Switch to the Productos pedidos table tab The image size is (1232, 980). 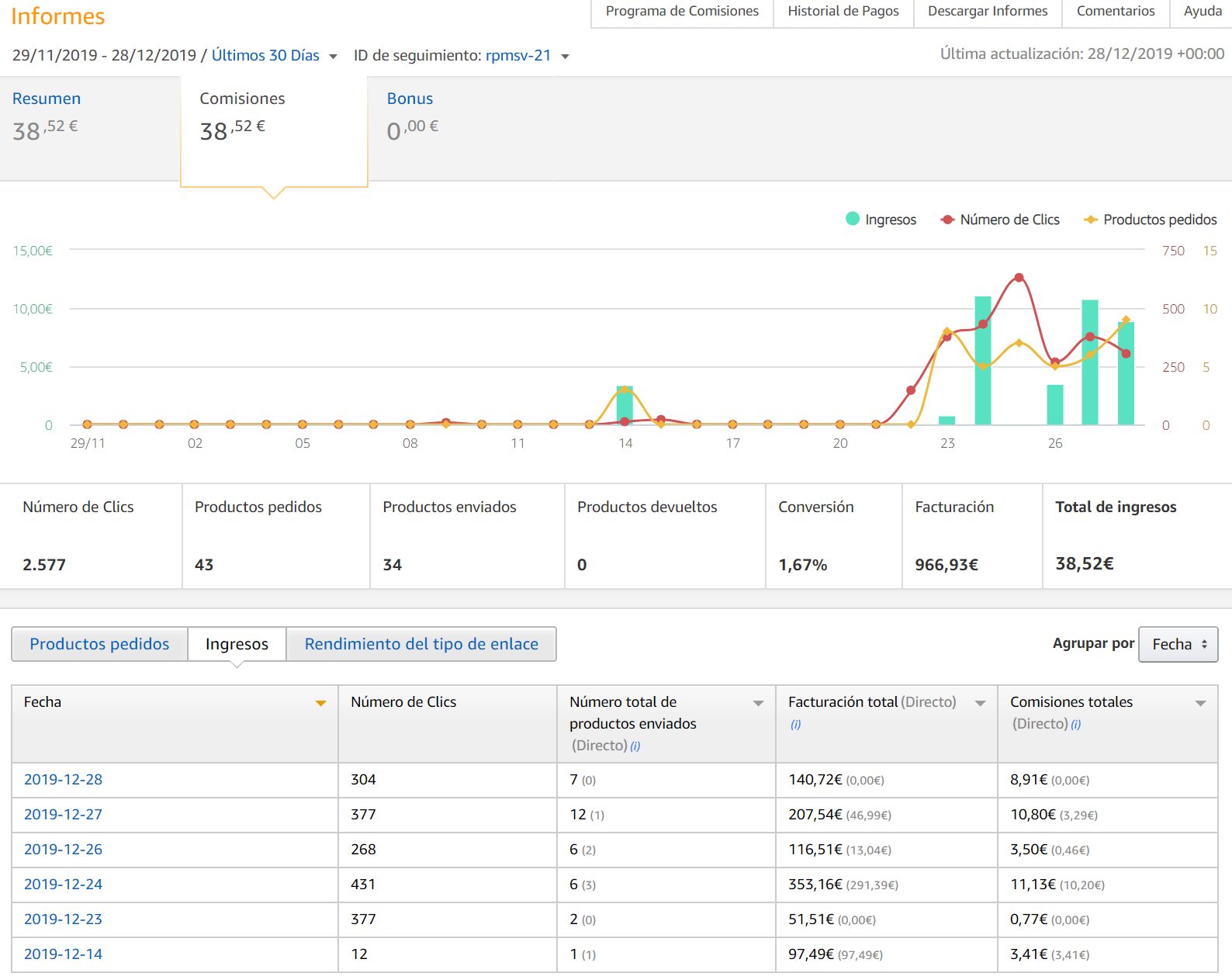click(x=99, y=644)
